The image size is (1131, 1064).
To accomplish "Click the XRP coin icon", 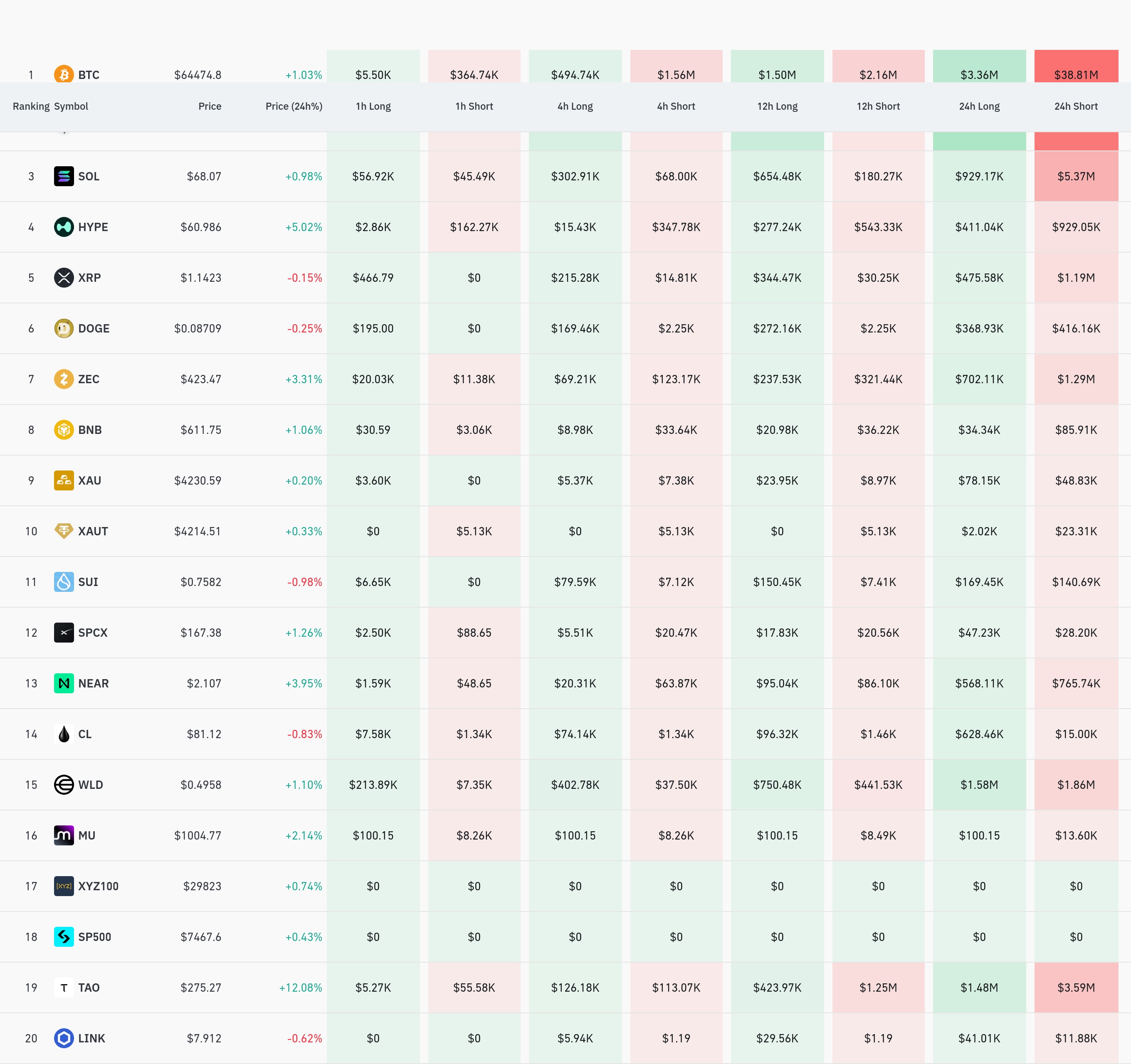I will [64, 278].
